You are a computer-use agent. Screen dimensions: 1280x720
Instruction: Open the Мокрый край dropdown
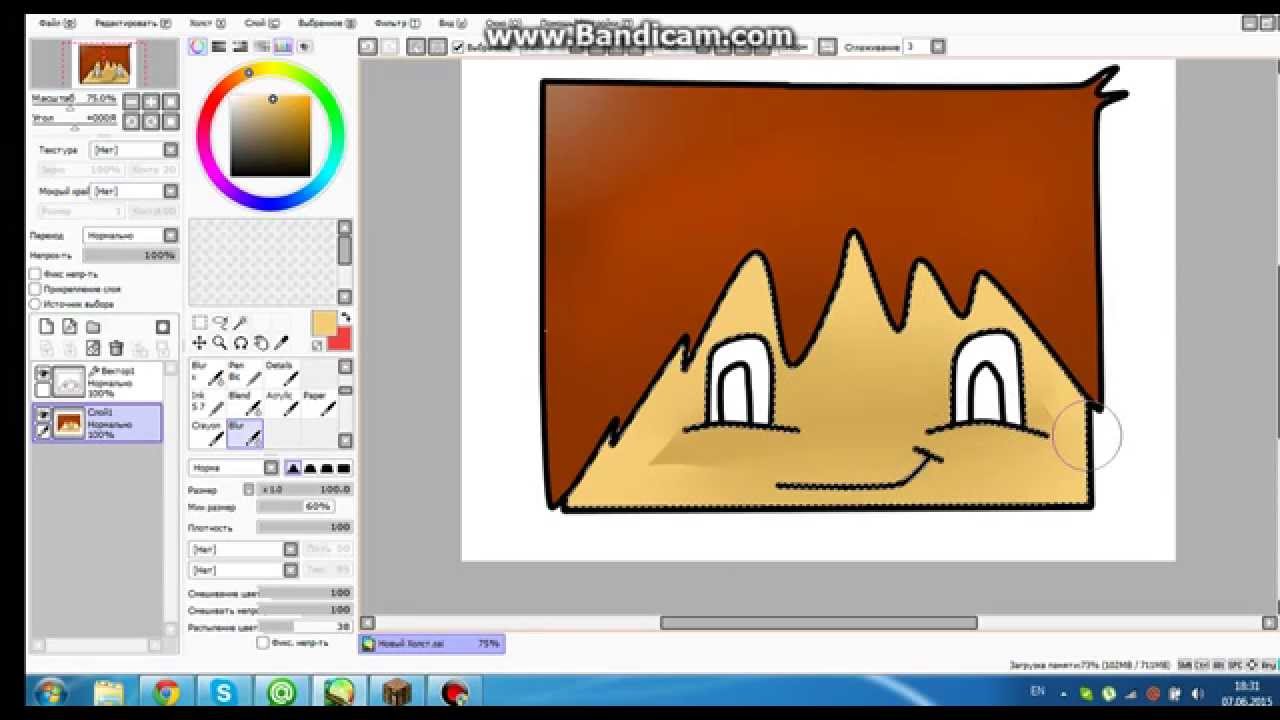(x=134, y=191)
